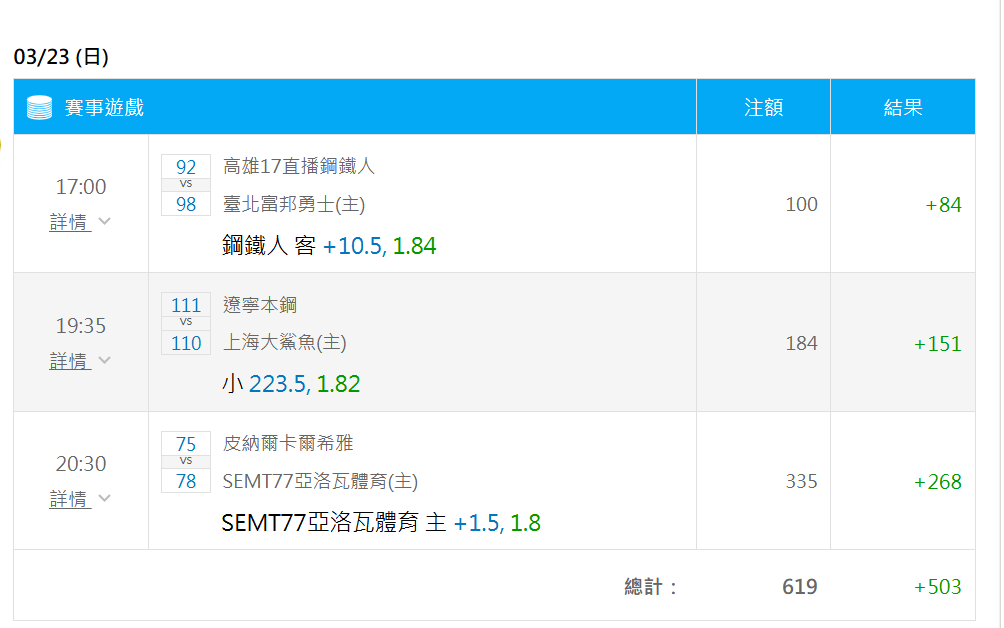This screenshot has height=628, width=1004.
Task: Open 詳情 link for the 19:35 match
Action: point(69,361)
